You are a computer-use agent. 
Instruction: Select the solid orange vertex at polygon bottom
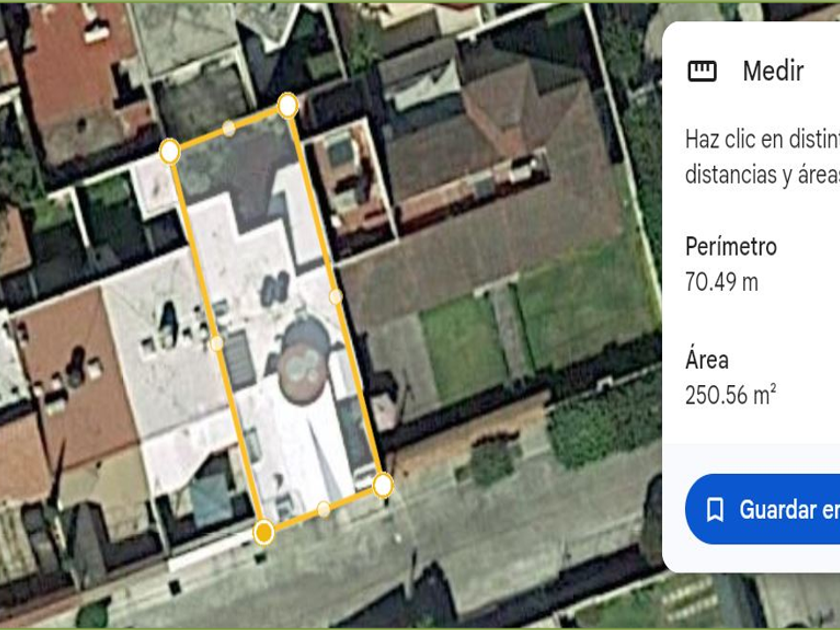[x=264, y=532]
